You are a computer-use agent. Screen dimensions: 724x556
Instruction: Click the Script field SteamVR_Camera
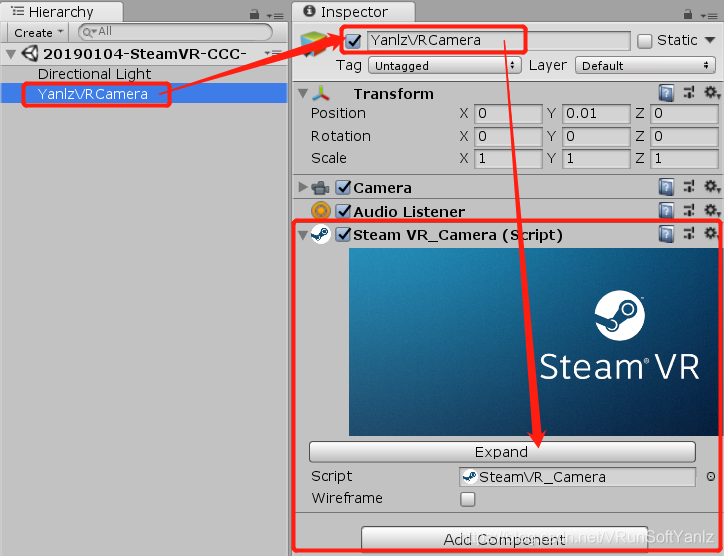click(x=577, y=477)
